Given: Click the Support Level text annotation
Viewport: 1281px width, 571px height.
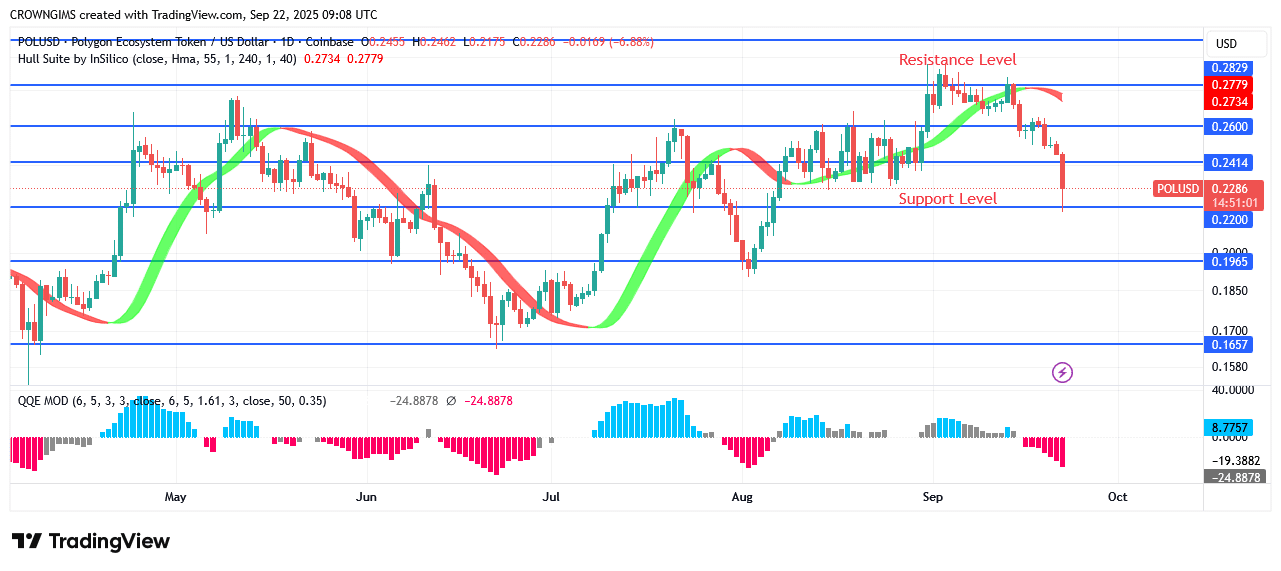Looking at the screenshot, I should (947, 199).
